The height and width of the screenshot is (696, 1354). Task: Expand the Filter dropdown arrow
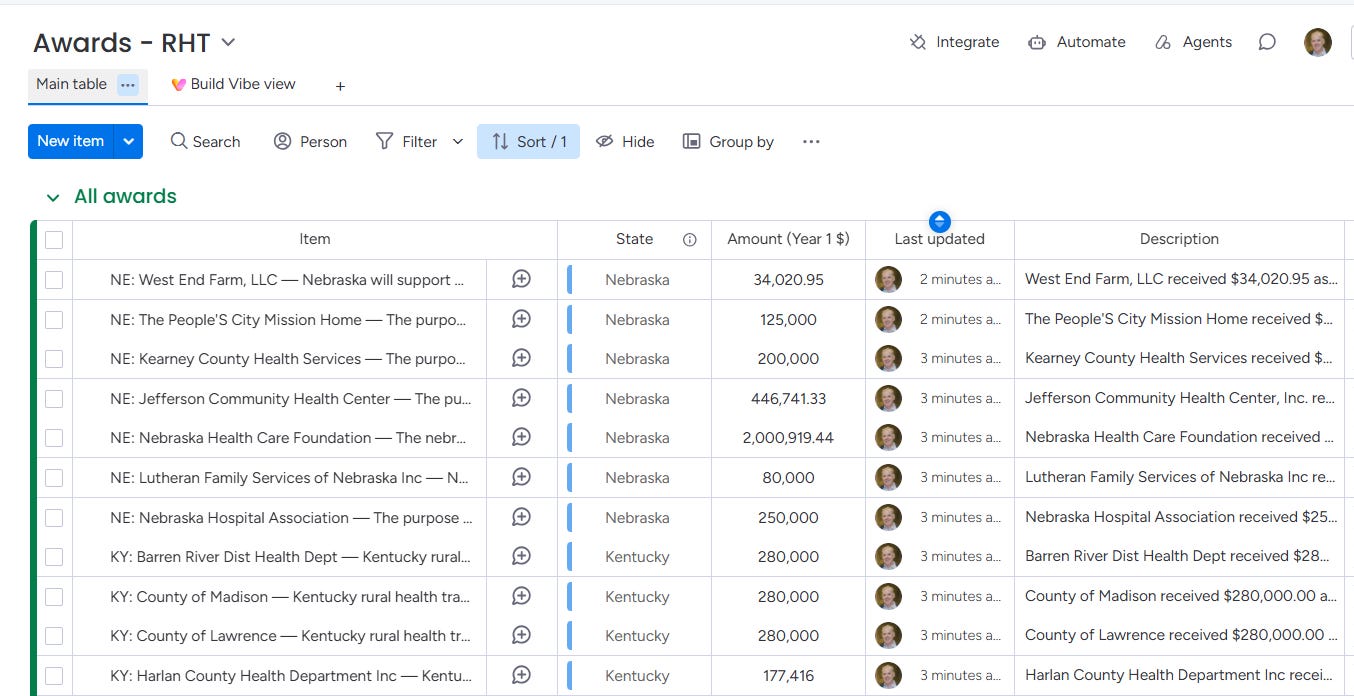[x=458, y=141]
